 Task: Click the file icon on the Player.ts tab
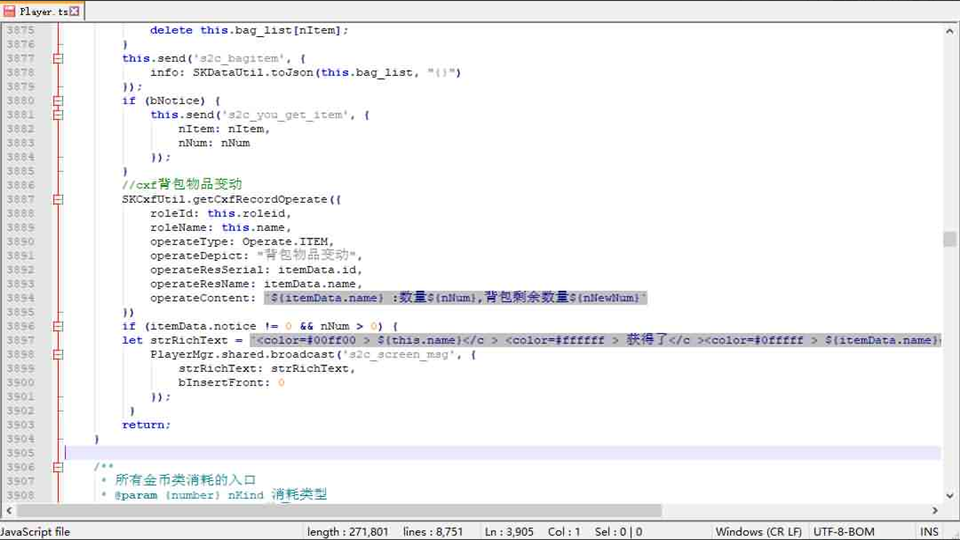pos(10,12)
